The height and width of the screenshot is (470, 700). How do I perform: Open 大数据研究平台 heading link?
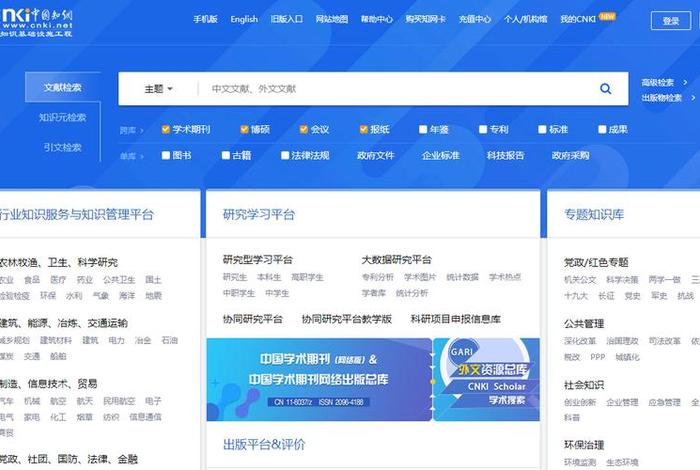(396, 260)
